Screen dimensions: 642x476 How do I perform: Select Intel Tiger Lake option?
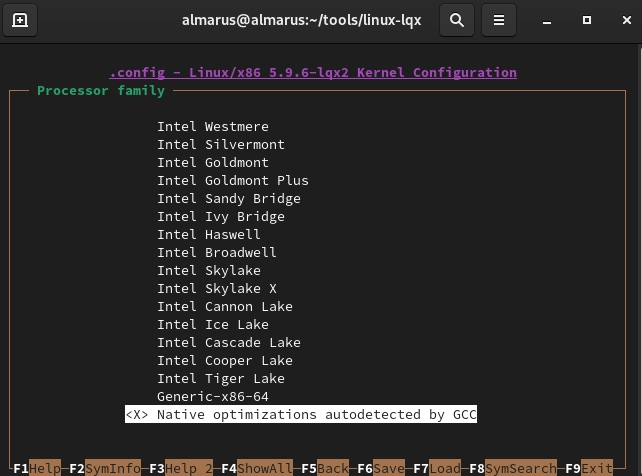click(221, 379)
